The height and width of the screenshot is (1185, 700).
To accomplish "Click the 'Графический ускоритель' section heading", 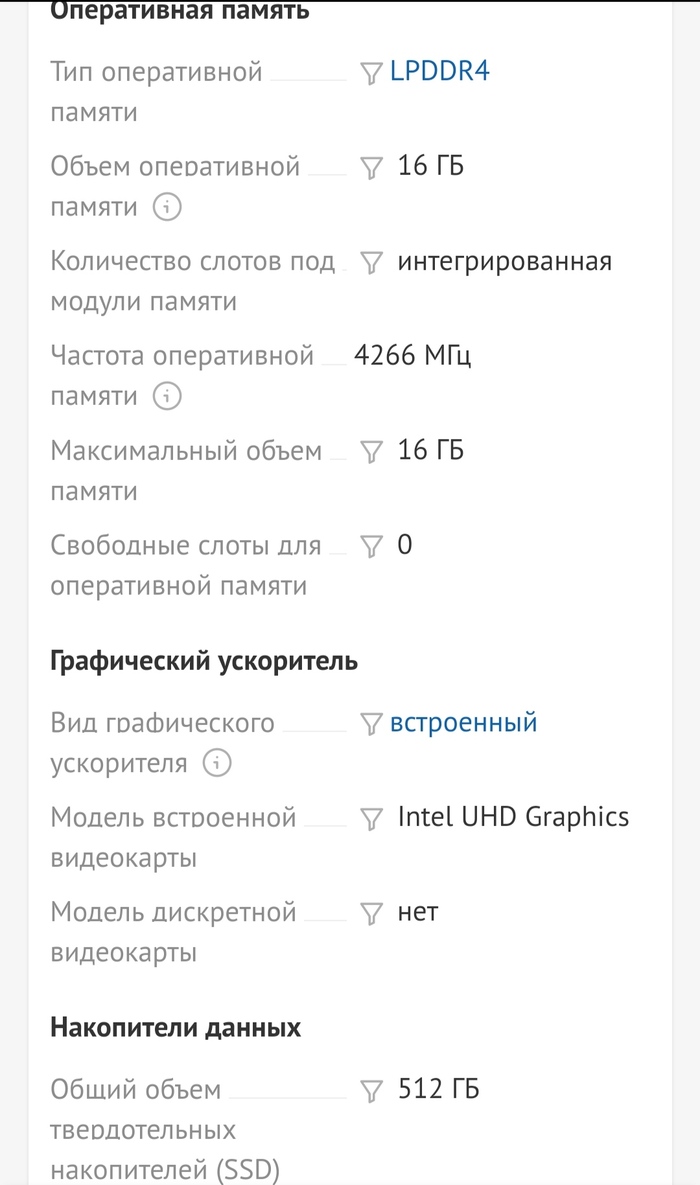I will [204, 661].
